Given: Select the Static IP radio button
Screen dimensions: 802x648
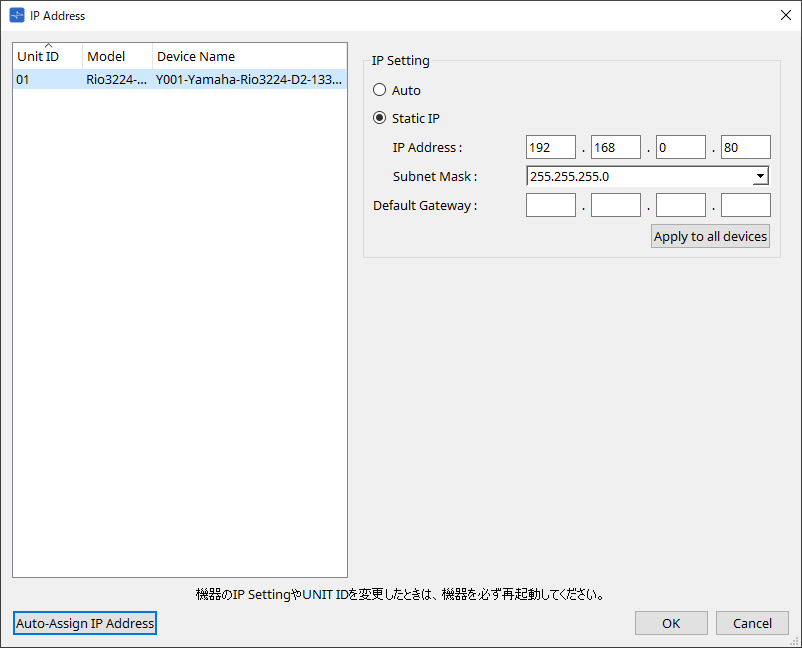Looking at the screenshot, I should (380, 118).
